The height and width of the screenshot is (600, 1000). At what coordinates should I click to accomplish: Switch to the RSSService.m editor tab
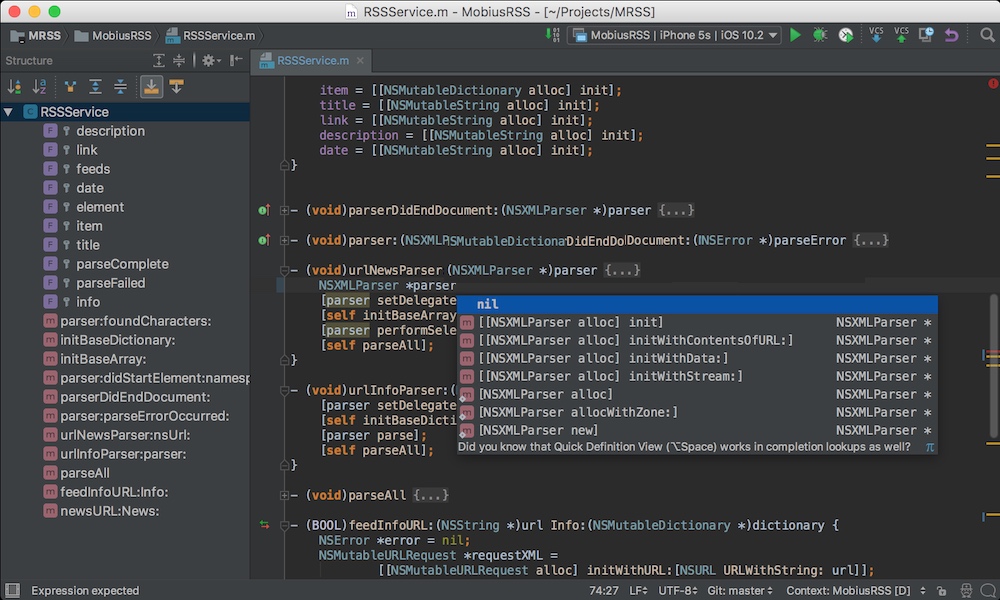312,61
